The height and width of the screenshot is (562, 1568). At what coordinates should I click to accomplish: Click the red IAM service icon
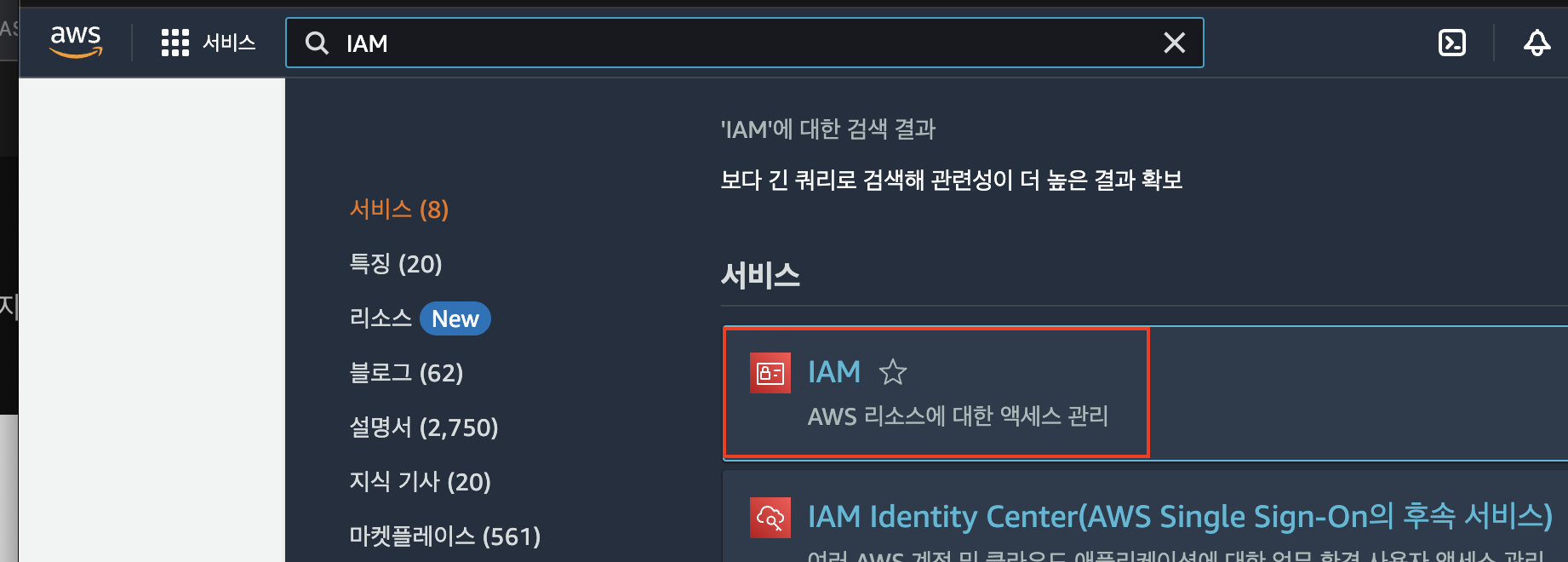pos(770,373)
